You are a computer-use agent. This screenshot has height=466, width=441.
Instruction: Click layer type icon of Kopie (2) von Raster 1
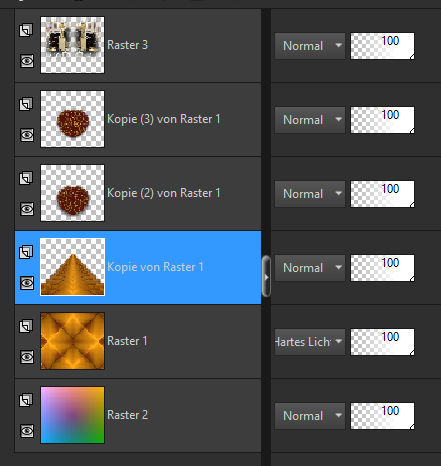[x=26, y=178]
